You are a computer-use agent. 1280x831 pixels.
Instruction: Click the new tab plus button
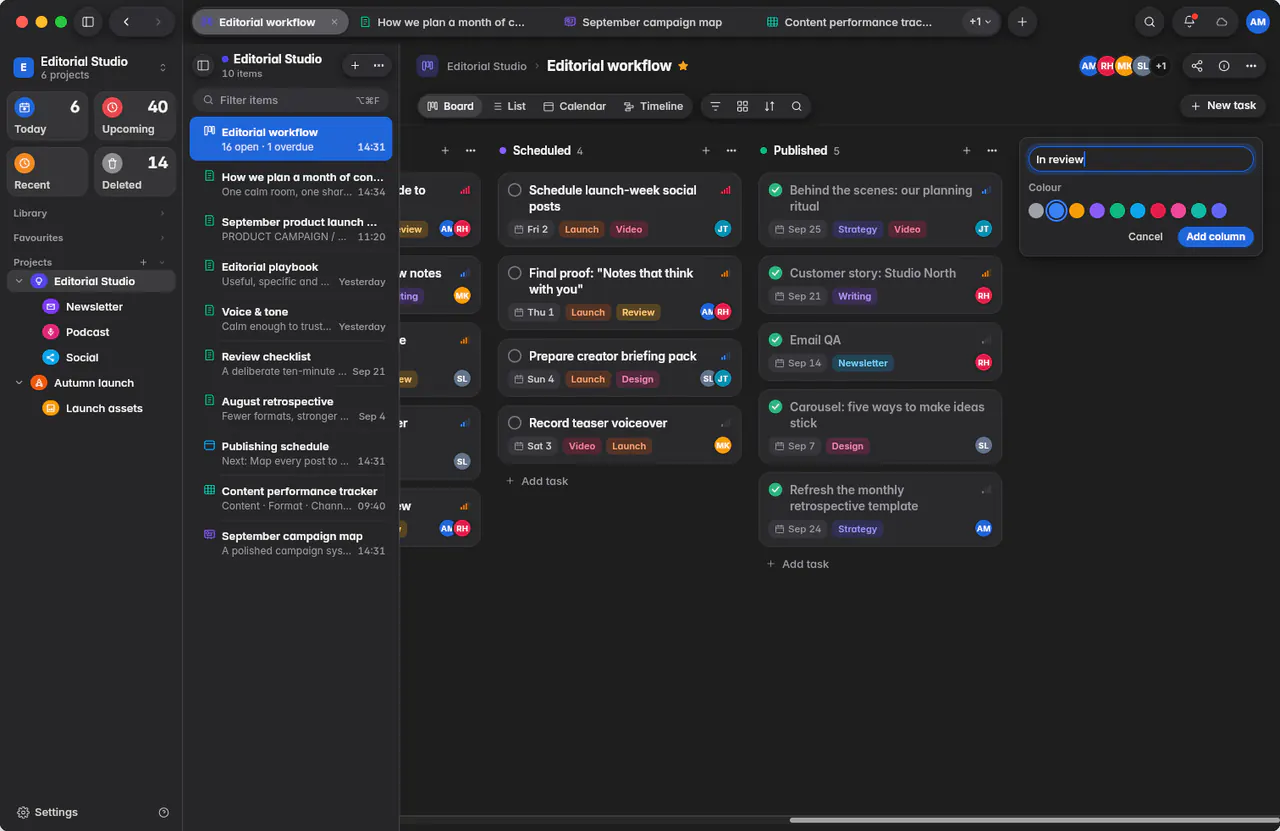point(1020,22)
